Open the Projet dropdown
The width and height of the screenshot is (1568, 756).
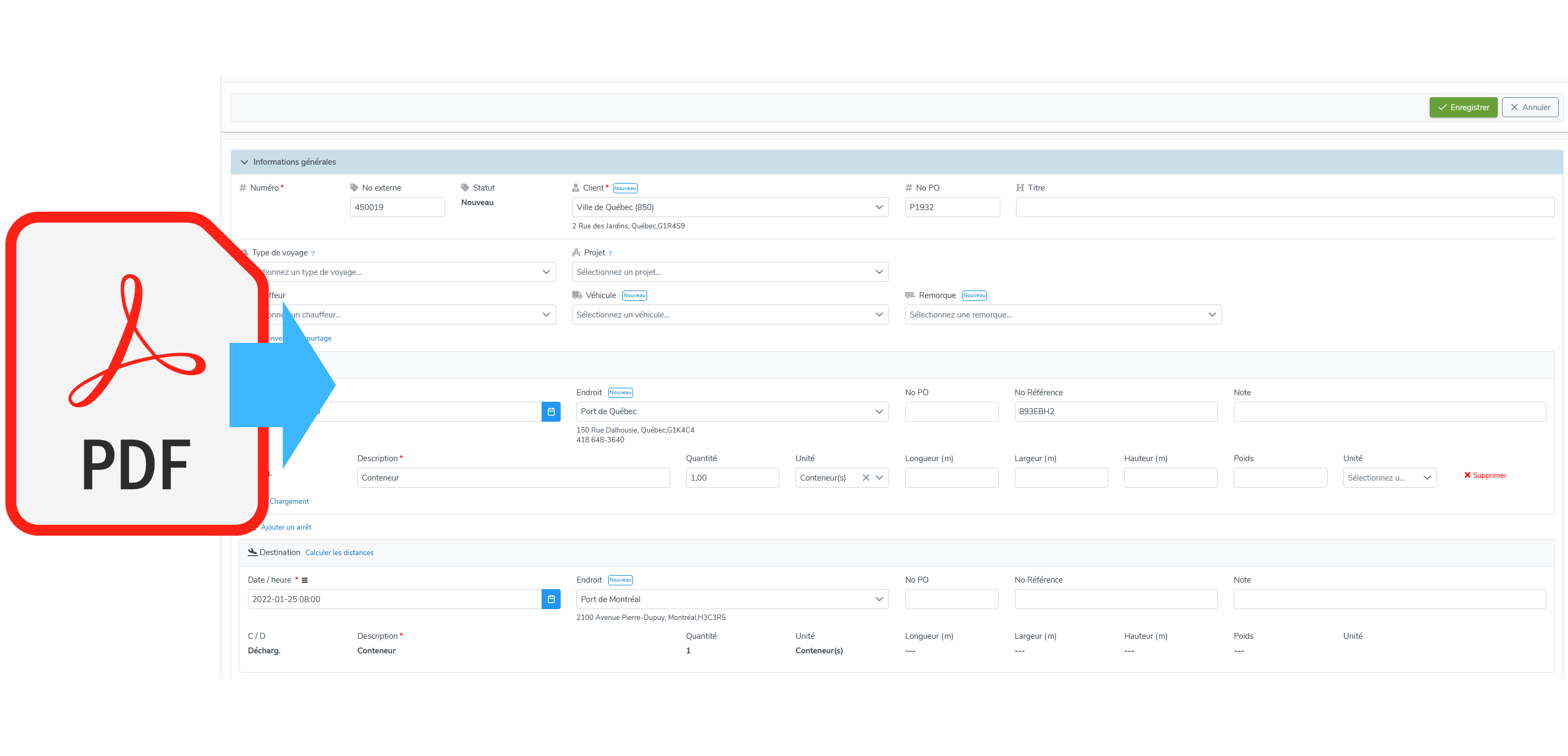pyautogui.click(x=730, y=272)
